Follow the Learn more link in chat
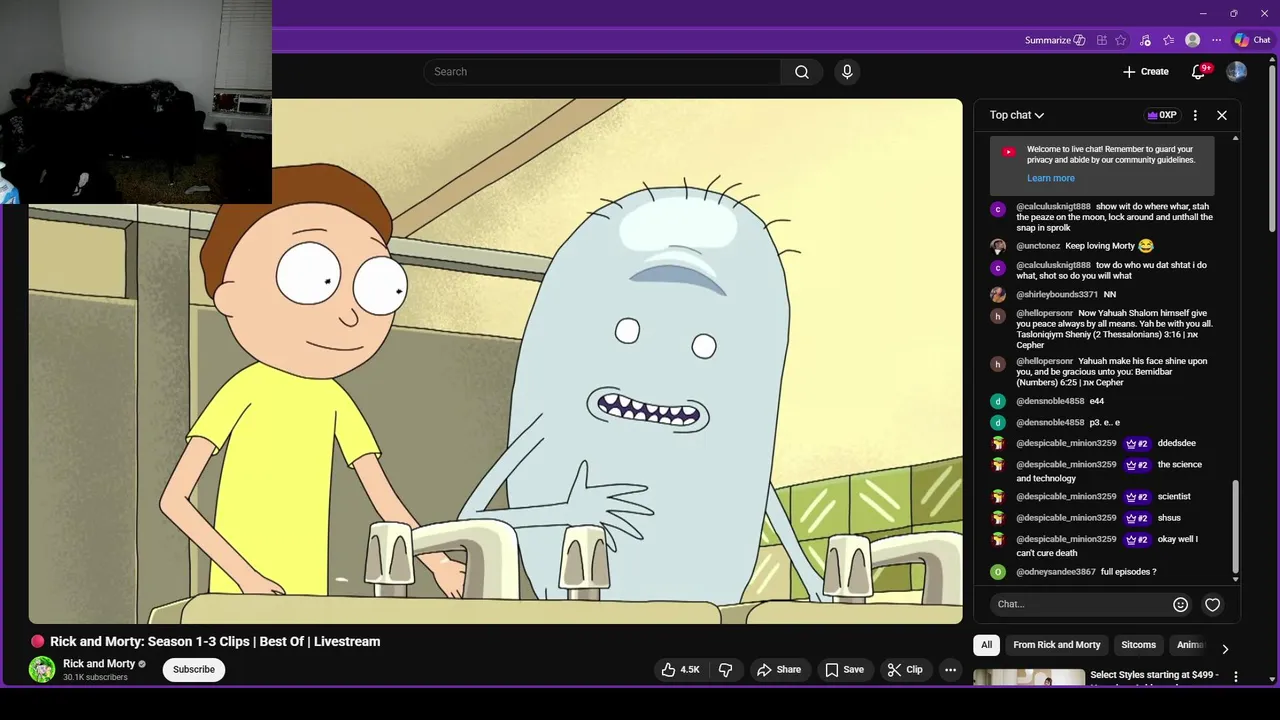Viewport: 1280px width, 720px height. point(1051,178)
